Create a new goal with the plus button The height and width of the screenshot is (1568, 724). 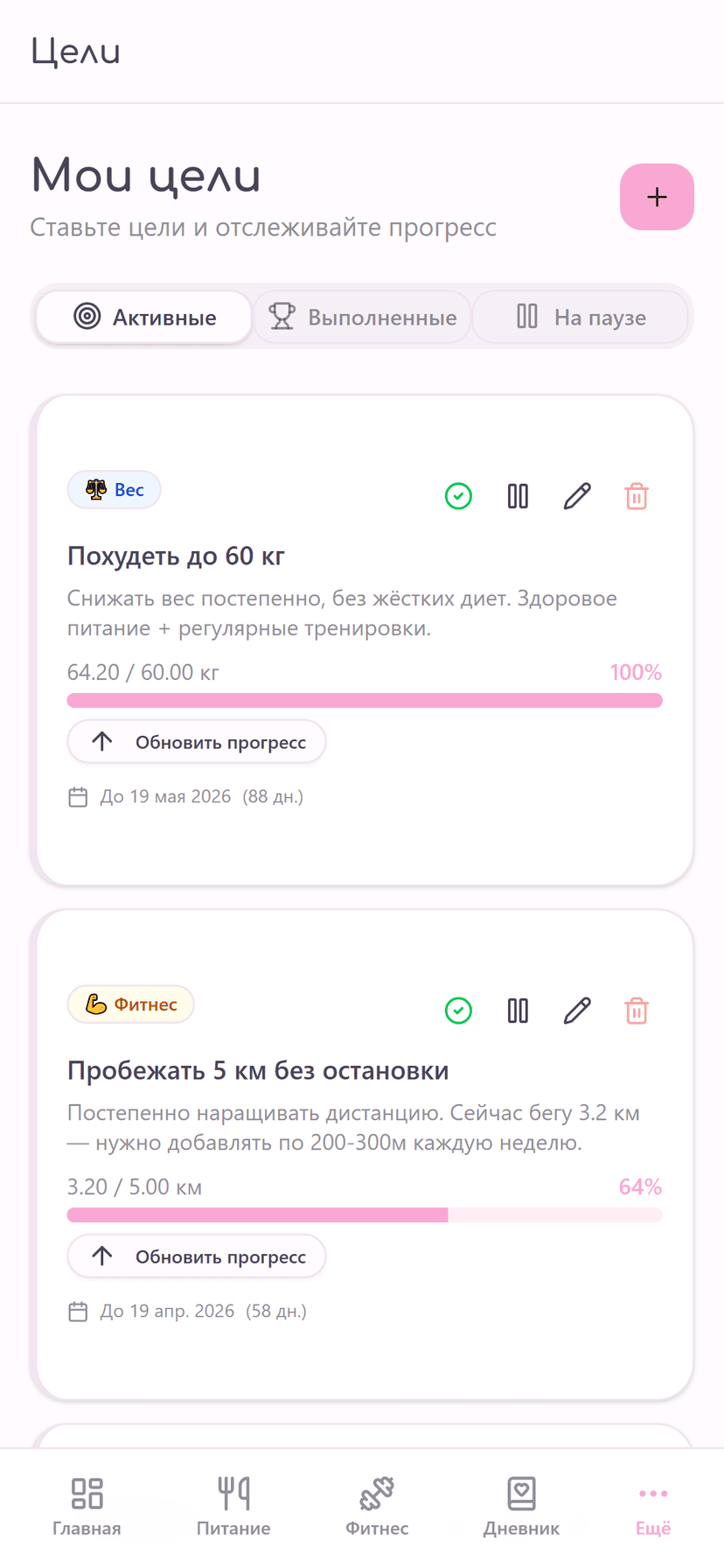click(657, 197)
